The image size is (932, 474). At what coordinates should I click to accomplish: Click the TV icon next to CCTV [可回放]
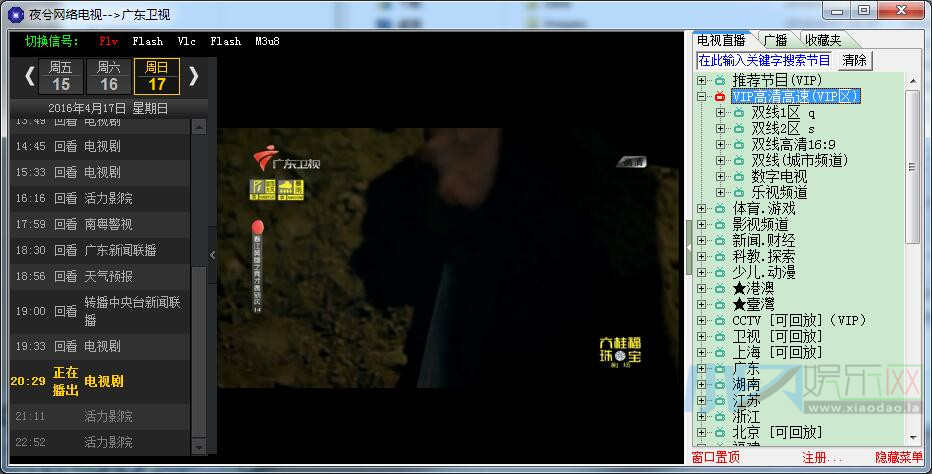(x=720, y=321)
